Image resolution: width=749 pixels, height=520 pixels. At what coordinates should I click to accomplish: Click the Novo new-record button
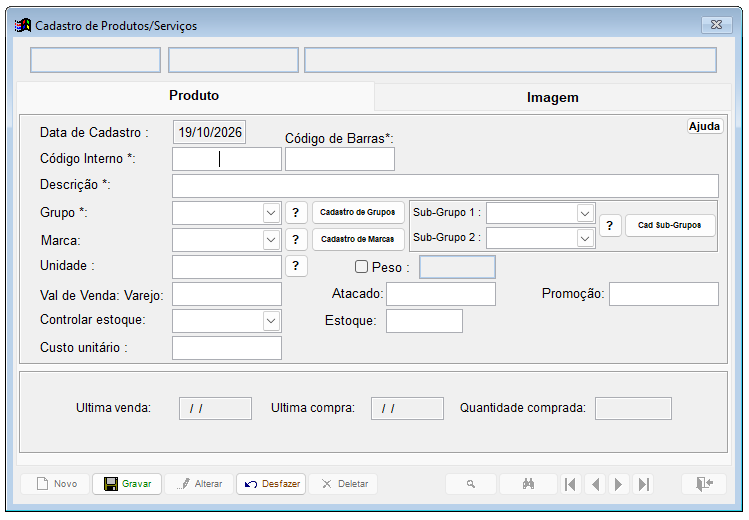point(55,484)
